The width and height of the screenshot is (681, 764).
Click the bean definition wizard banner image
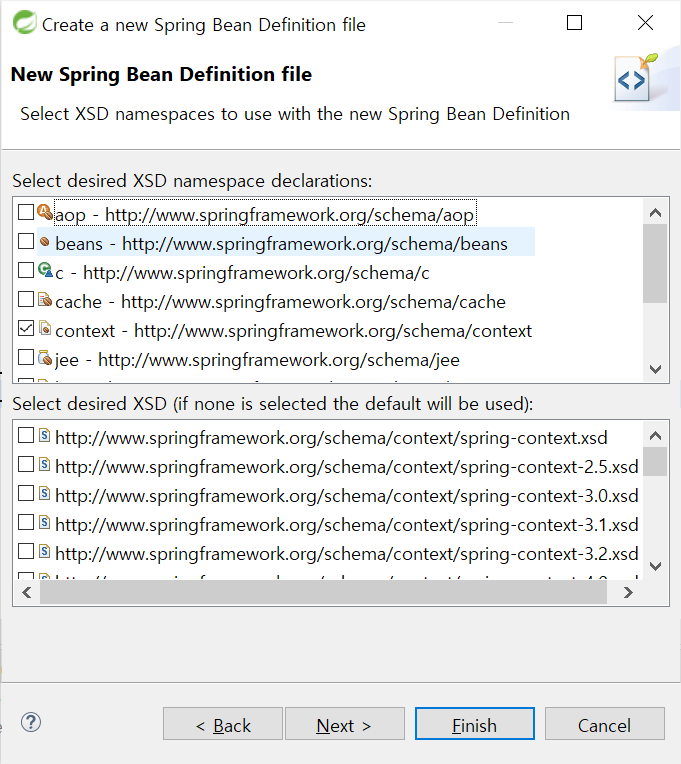pos(637,78)
